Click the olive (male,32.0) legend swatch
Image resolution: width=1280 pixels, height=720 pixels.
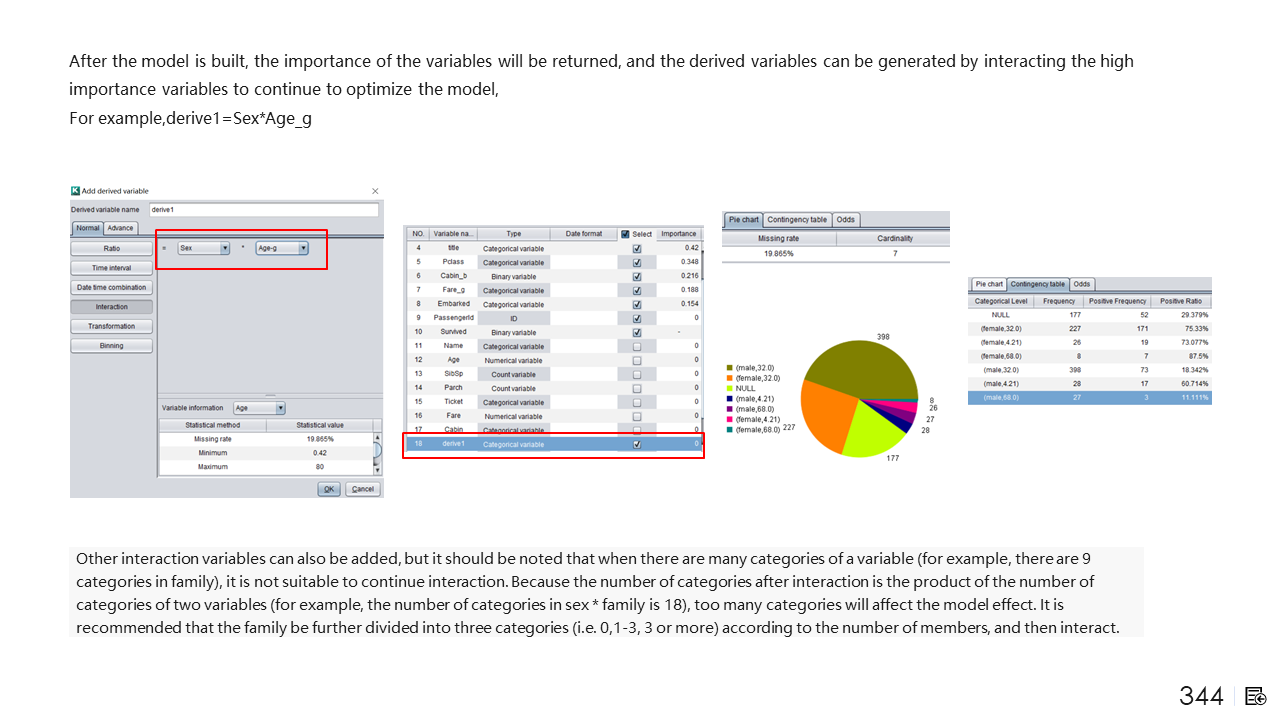tap(729, 368)
